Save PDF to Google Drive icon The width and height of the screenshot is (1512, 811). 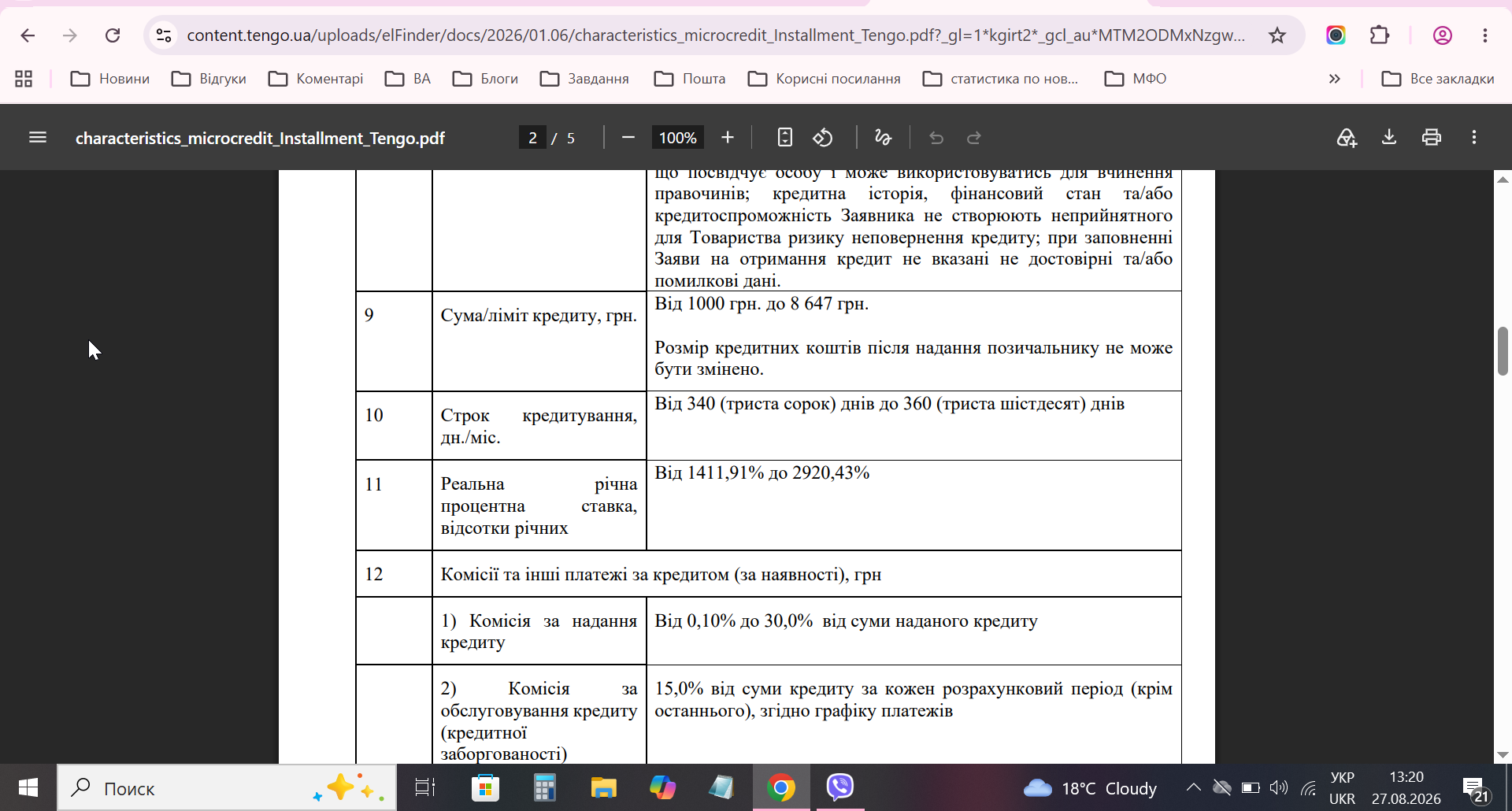1347,138
